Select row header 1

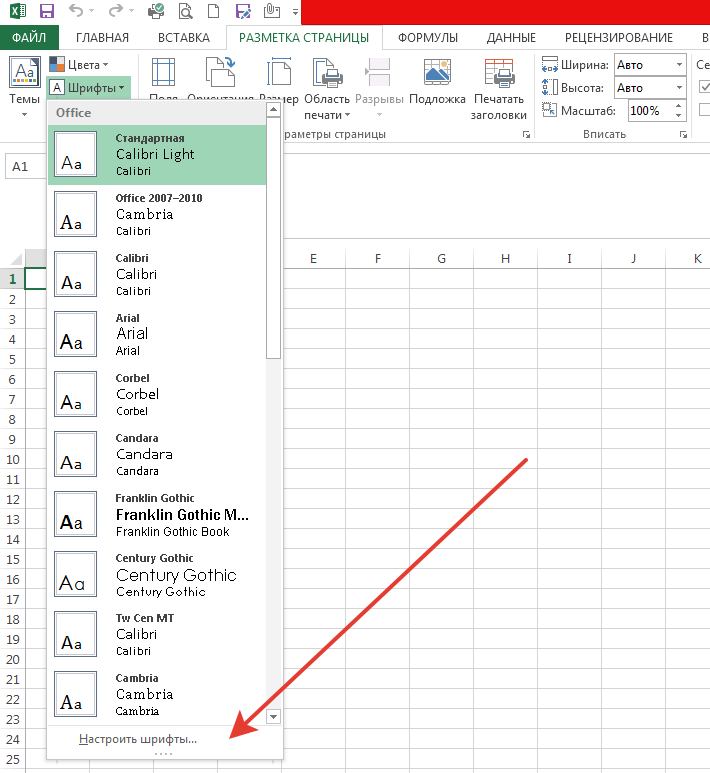point(12,279)
